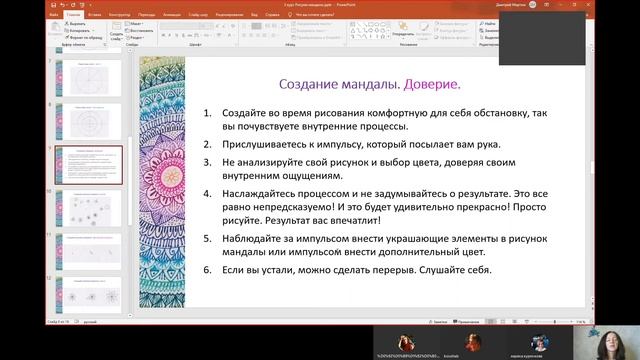
Task: Select slide 11 thumbnail
Action: (x=89, y=252)
